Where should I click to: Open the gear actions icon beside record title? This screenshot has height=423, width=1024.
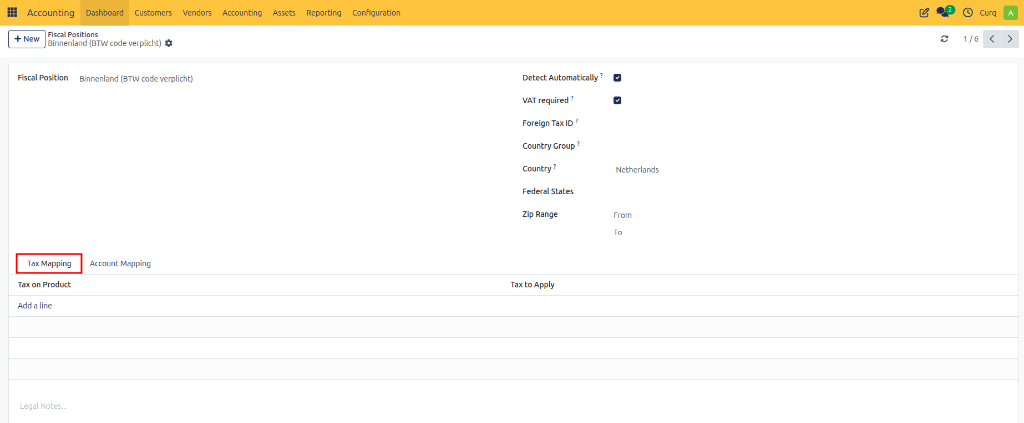pos(168,43)
